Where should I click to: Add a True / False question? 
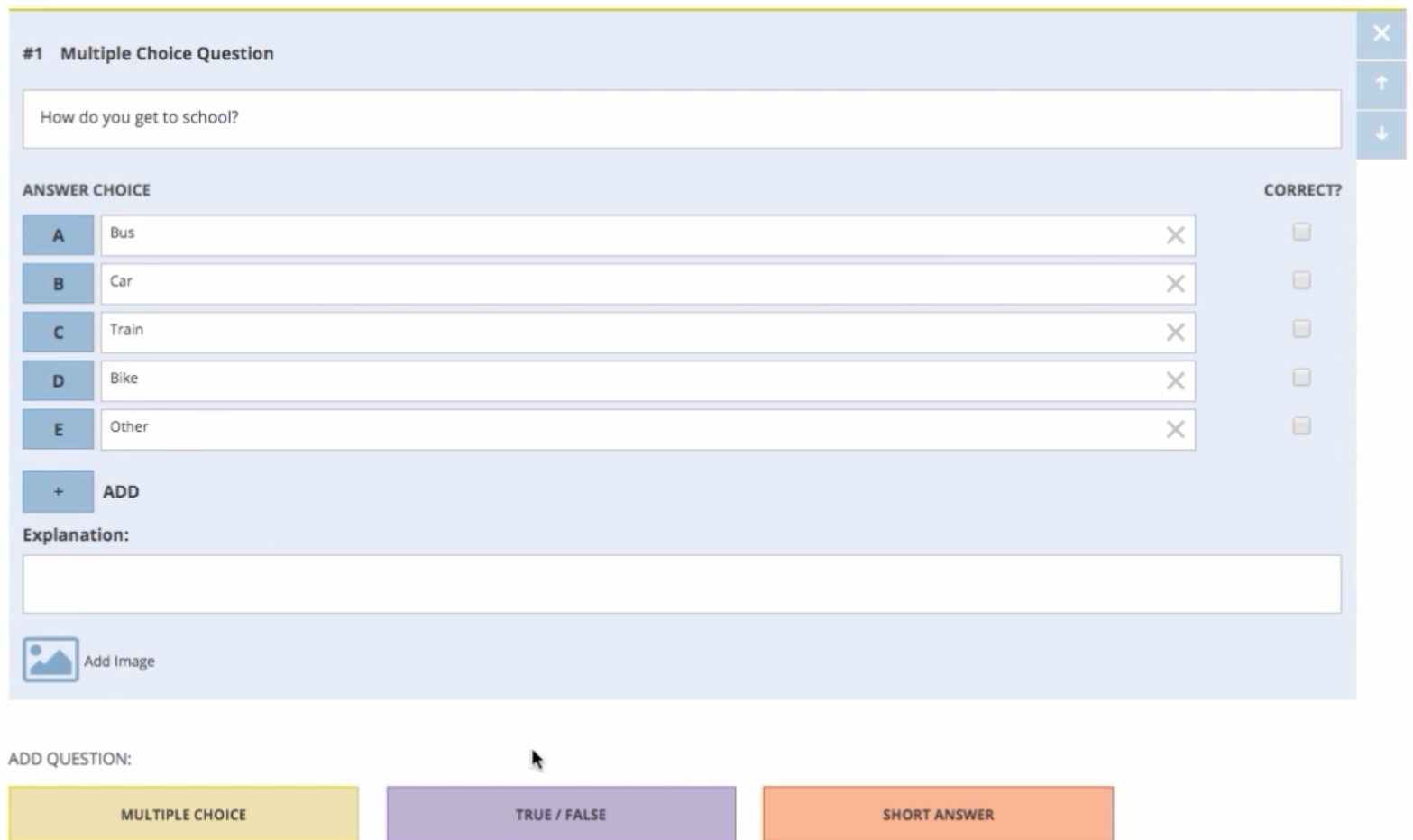pos(561,814)
